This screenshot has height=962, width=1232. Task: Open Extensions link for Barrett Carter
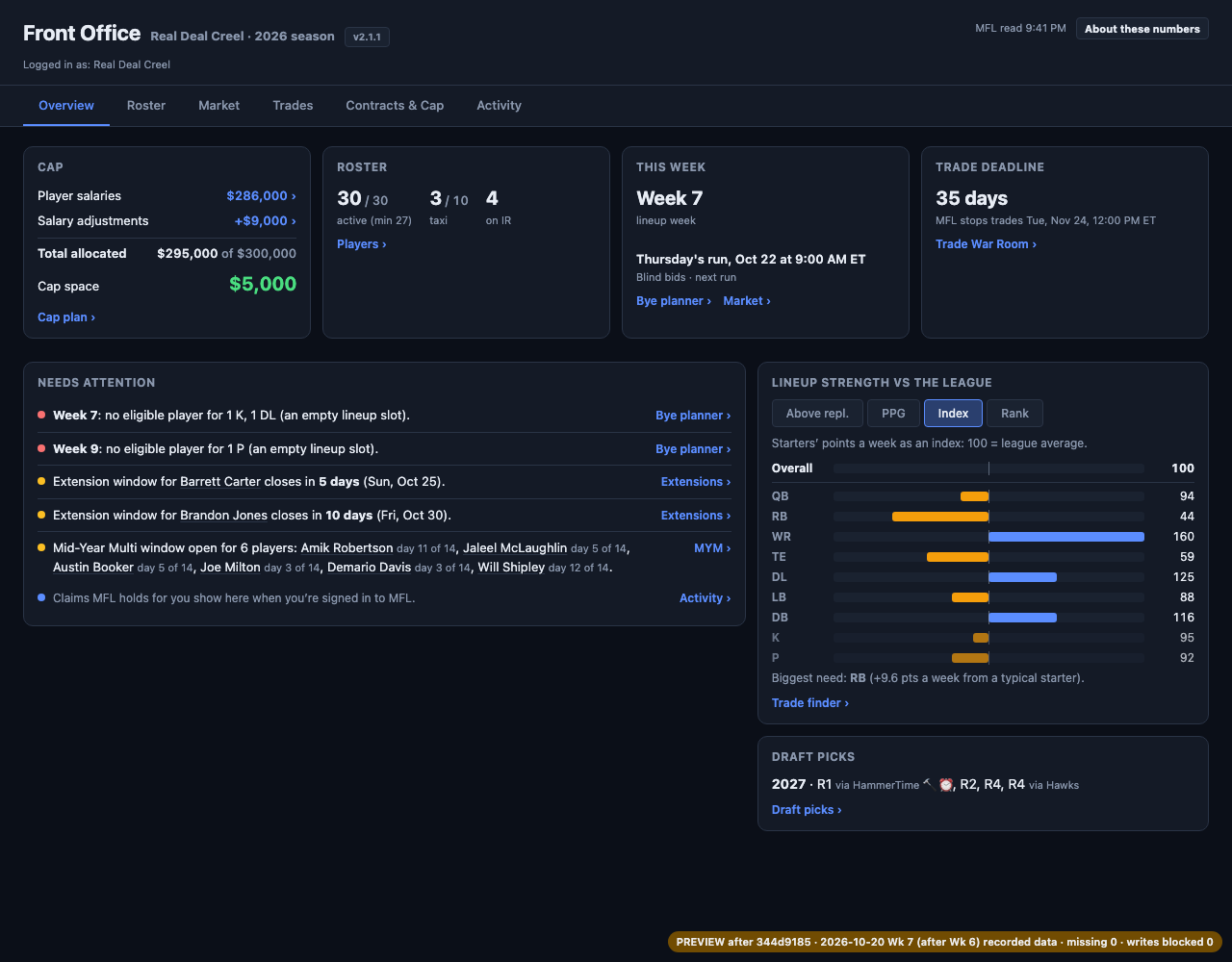pyautogui.click(x=696, y=482)
